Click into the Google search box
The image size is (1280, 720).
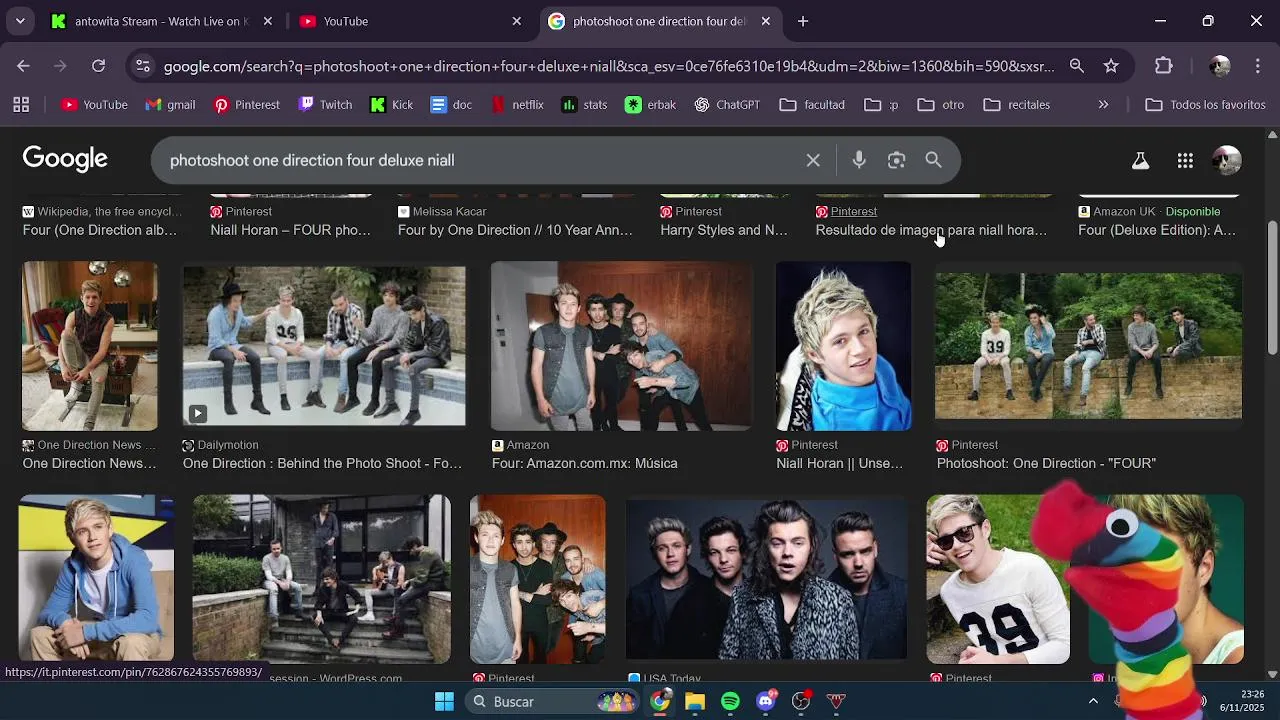pyautogui.click(x=480, y=160)
